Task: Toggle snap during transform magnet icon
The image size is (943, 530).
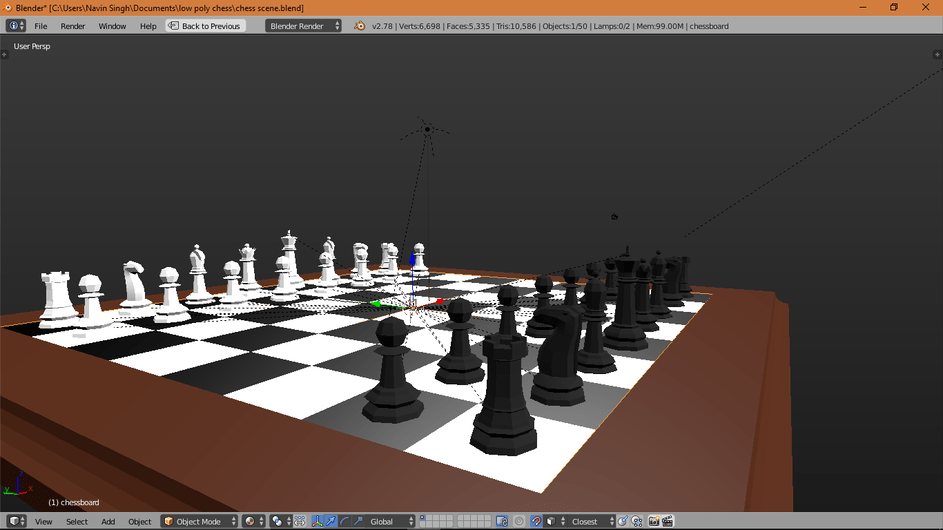Action: coord(536,521)
